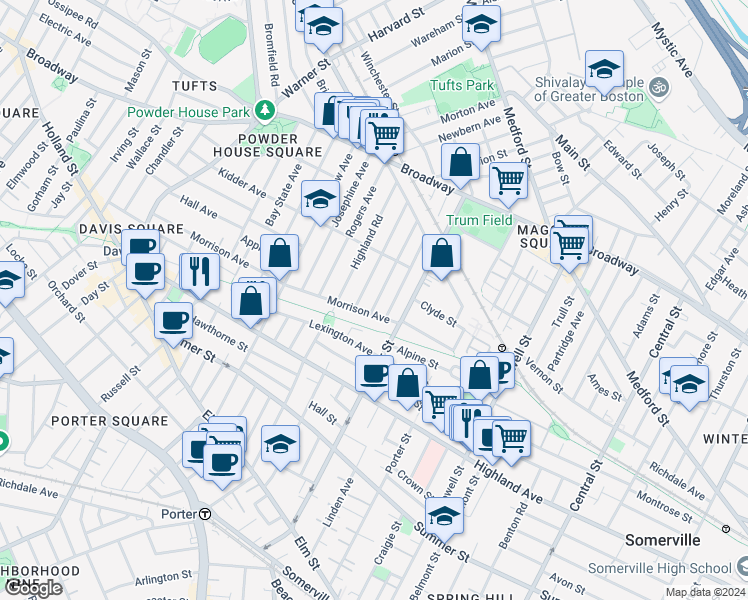The height and width of the screenshot is (600, 748).
Task: Click the Holland St street label
Action: [60, 148]
